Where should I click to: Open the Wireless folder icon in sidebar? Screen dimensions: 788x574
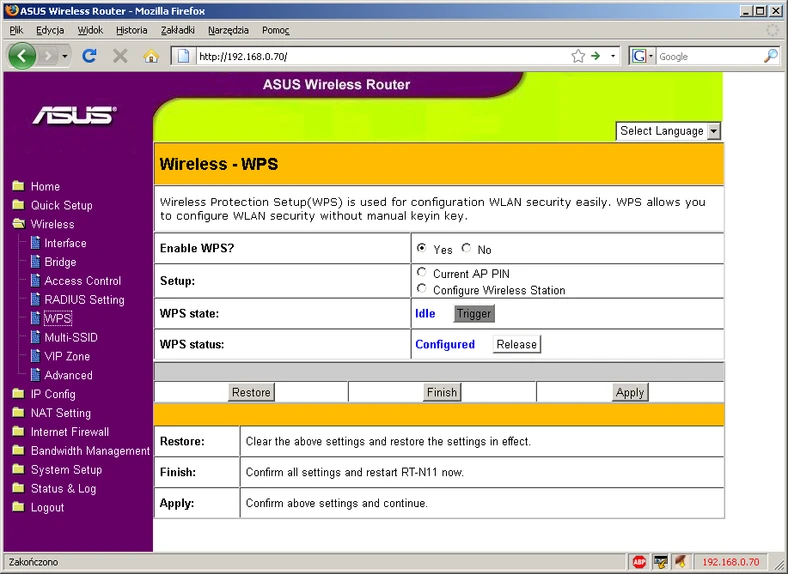pyautogui.click(x=18, y=224)
